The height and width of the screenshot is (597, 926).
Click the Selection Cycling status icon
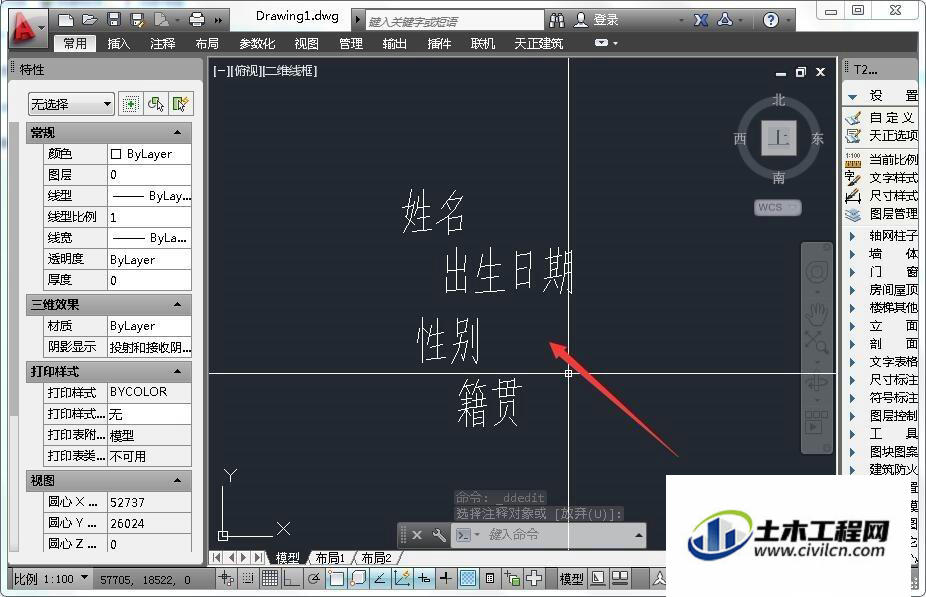[x=512, y=579]
